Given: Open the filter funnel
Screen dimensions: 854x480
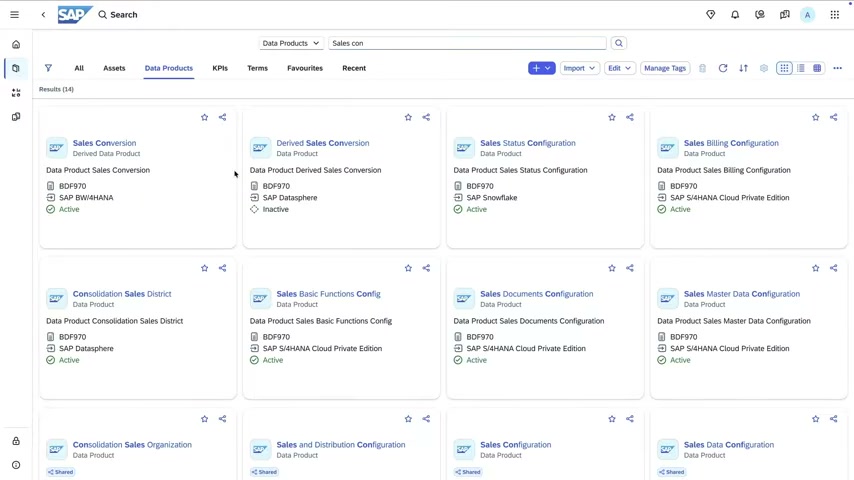Looking at the screenshot, I should point(48,68).
